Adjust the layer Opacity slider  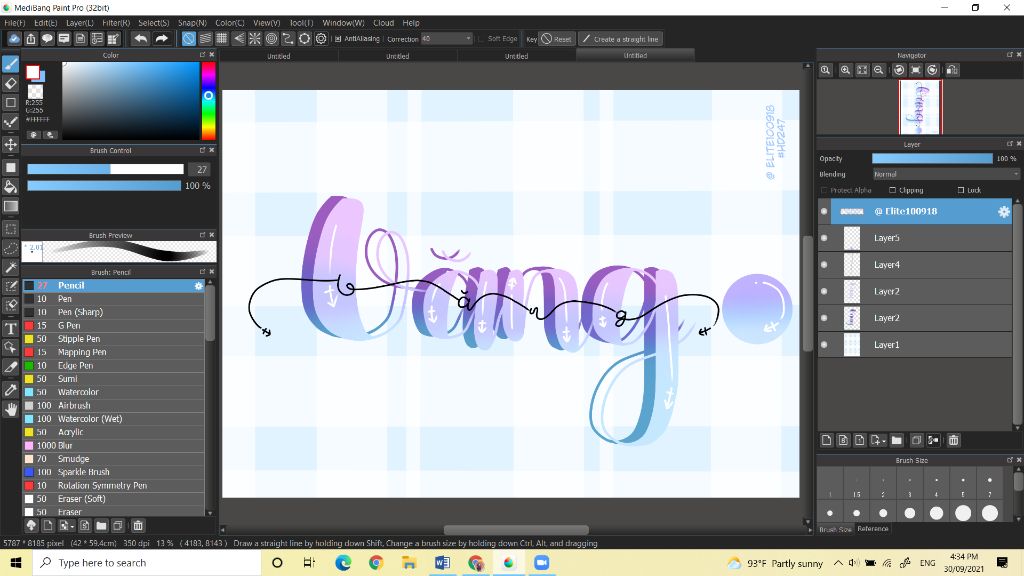coord(932,159)
